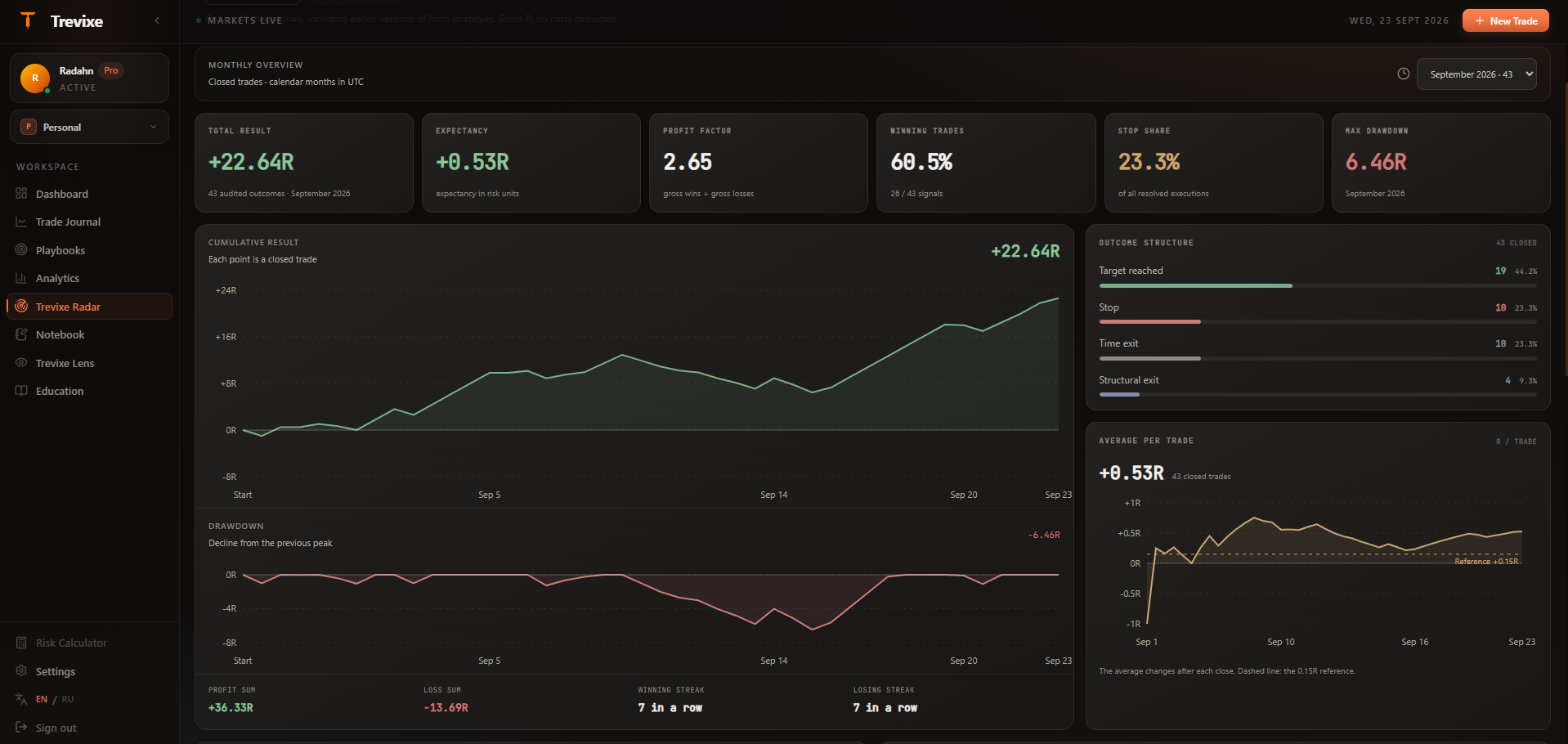Click the page vertical scrollbar
Image resolution: width=1568 pixels, height=744 pixels.
click(x=1565, y=229)
